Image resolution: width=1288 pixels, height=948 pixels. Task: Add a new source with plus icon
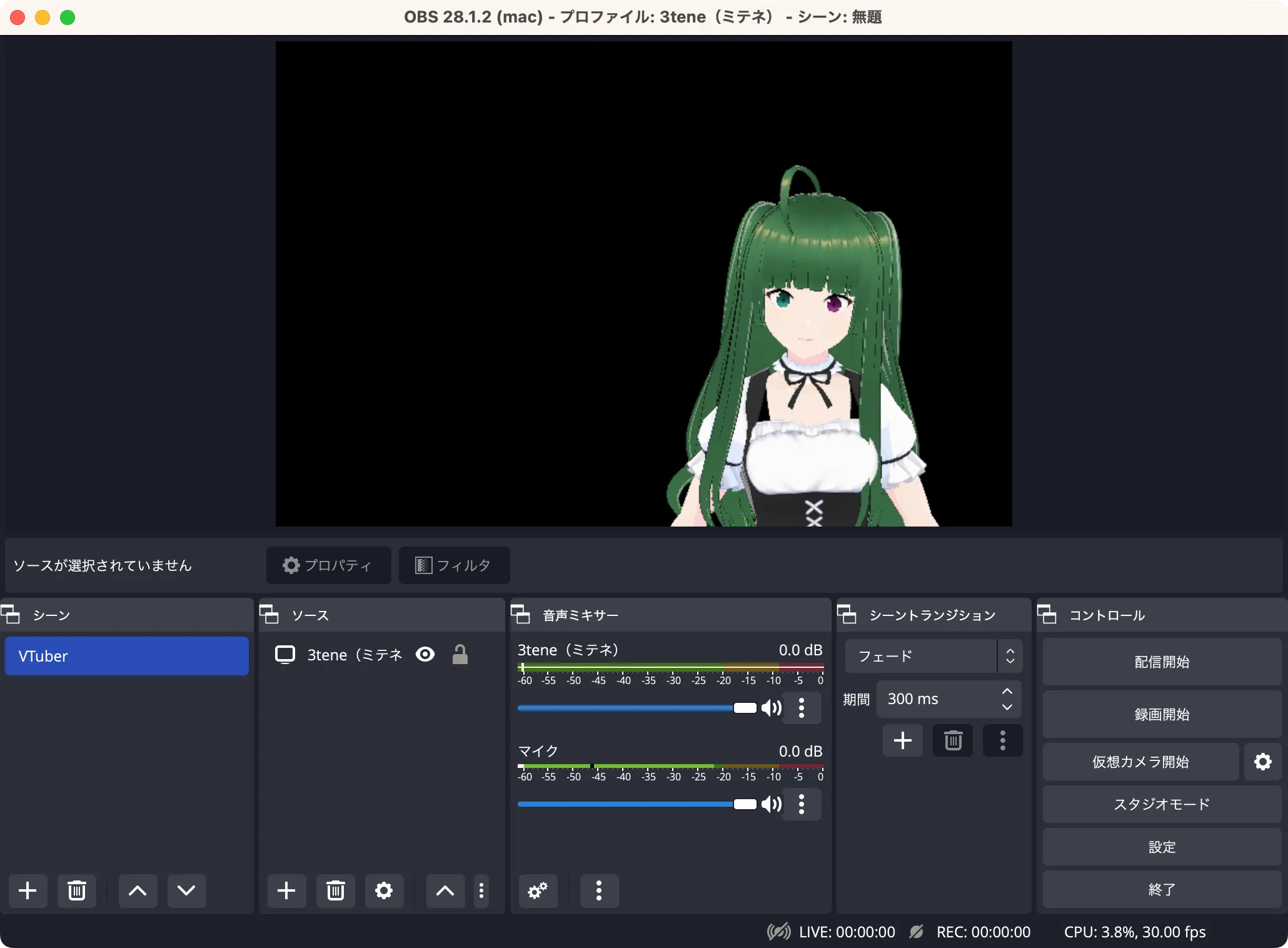[286, 890]
